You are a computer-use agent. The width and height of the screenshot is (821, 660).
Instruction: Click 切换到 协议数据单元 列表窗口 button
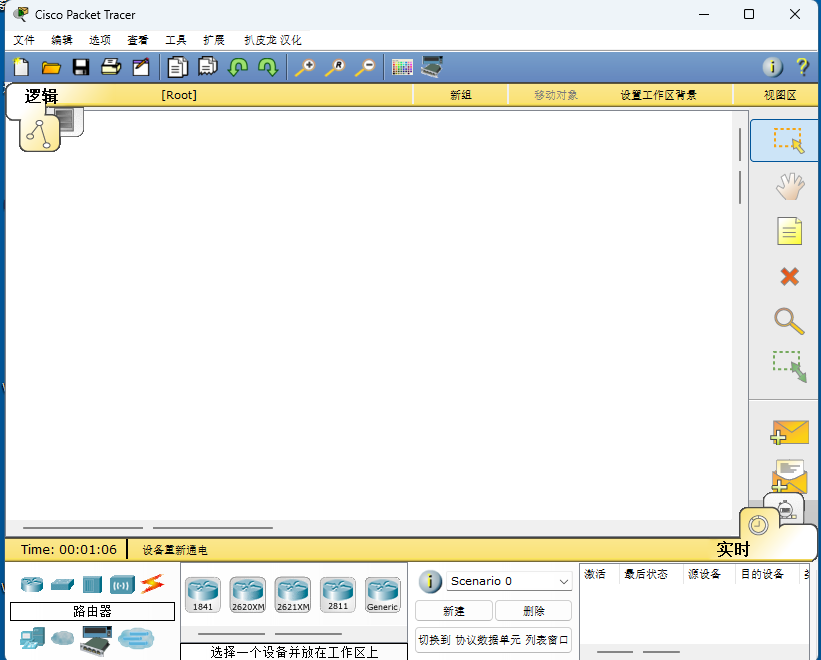click(493, 640)
